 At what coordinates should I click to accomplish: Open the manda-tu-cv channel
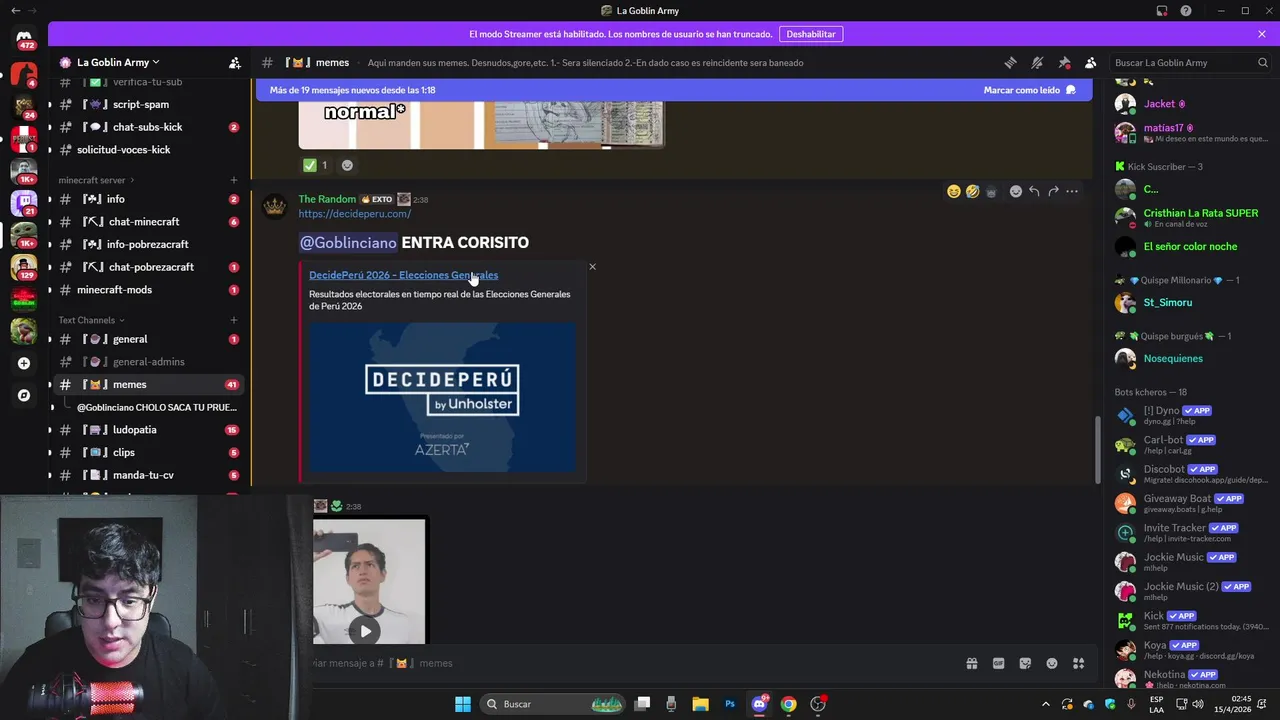point(149,475)
